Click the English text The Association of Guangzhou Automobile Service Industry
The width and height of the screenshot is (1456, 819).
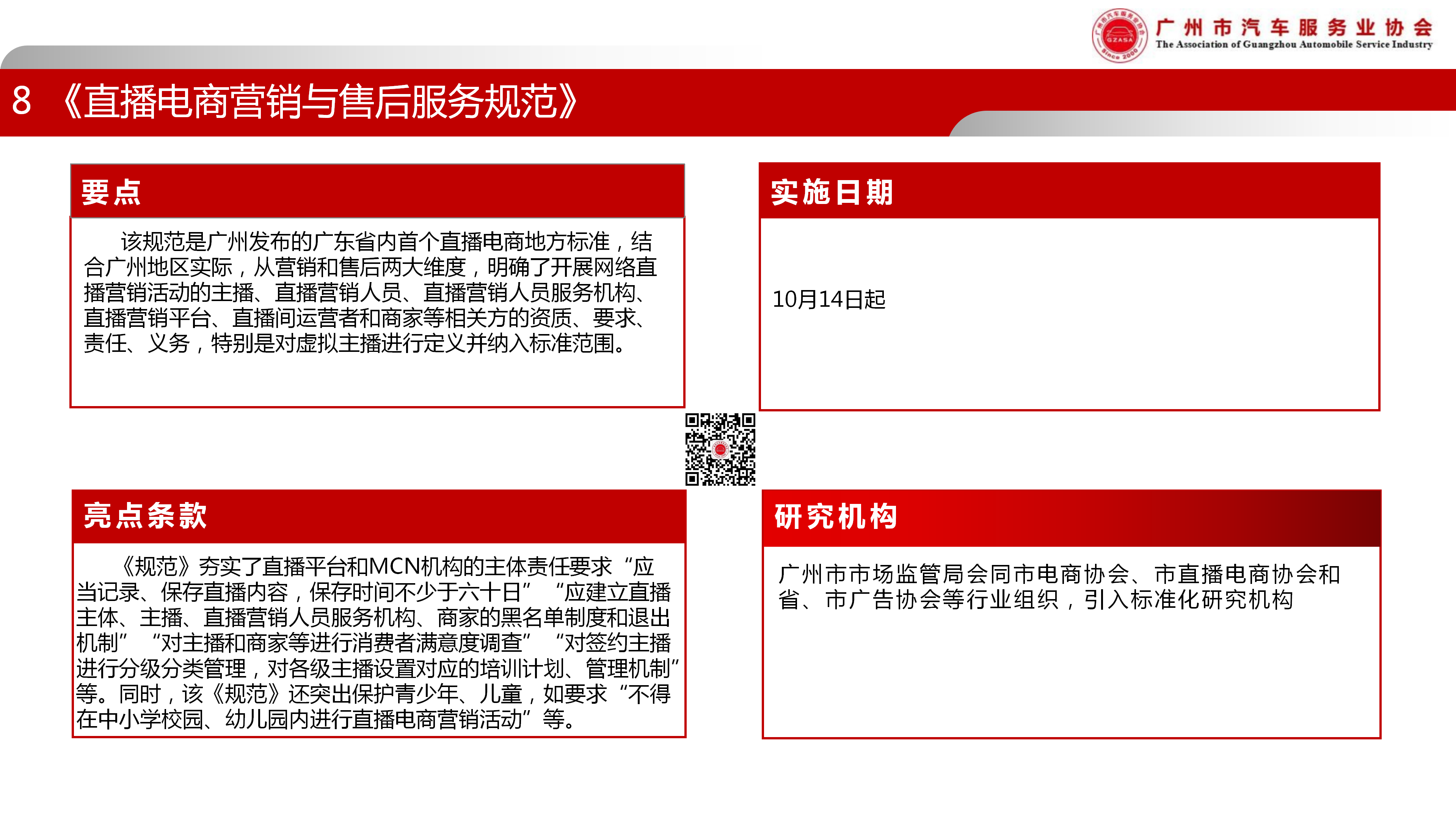click(1294, 45)
